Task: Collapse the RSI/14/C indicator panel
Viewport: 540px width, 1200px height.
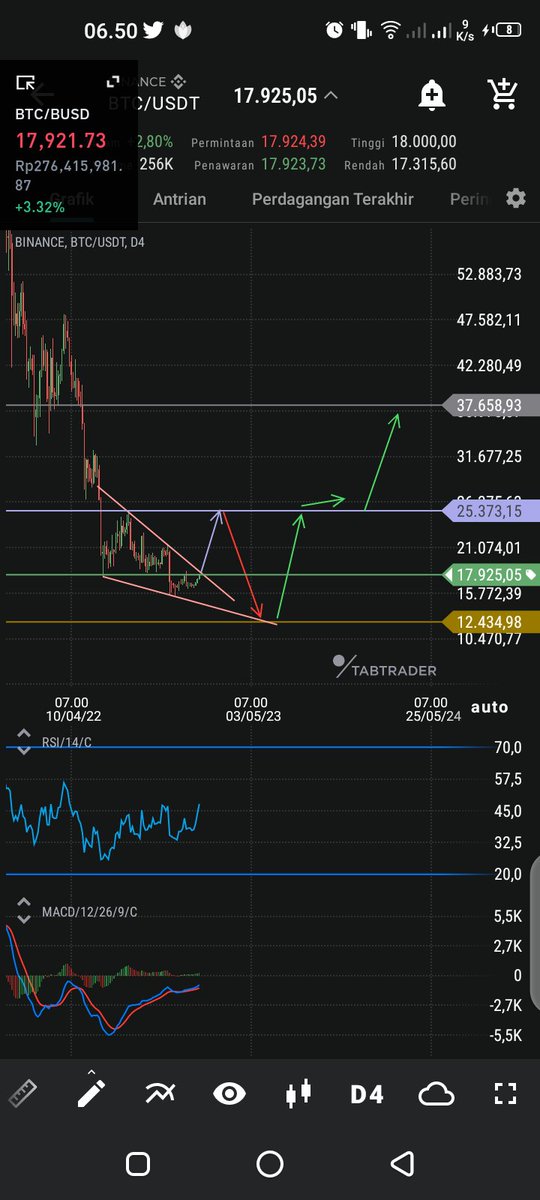Action: tap(24, 741)
